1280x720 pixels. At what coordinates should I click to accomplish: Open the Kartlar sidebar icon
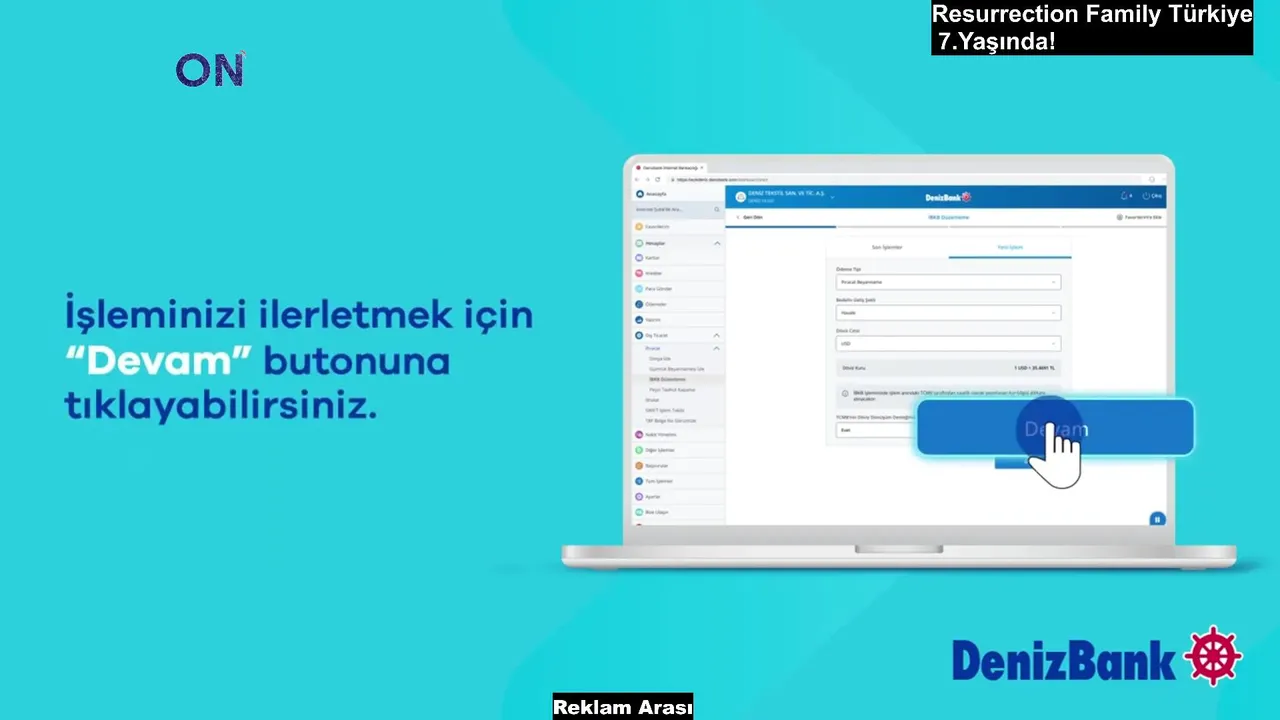click(639, 258)
